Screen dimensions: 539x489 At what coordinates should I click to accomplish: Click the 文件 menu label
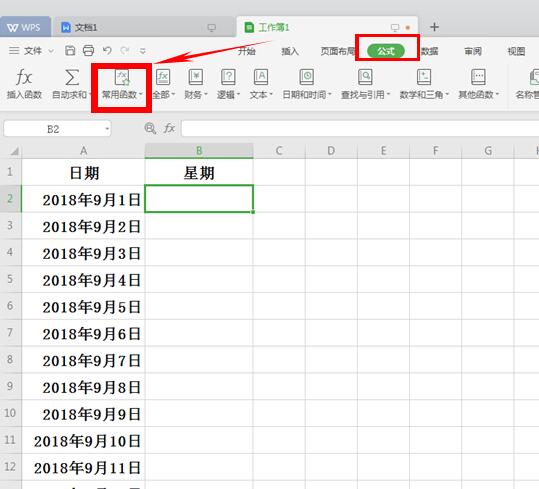click(33, 51)
